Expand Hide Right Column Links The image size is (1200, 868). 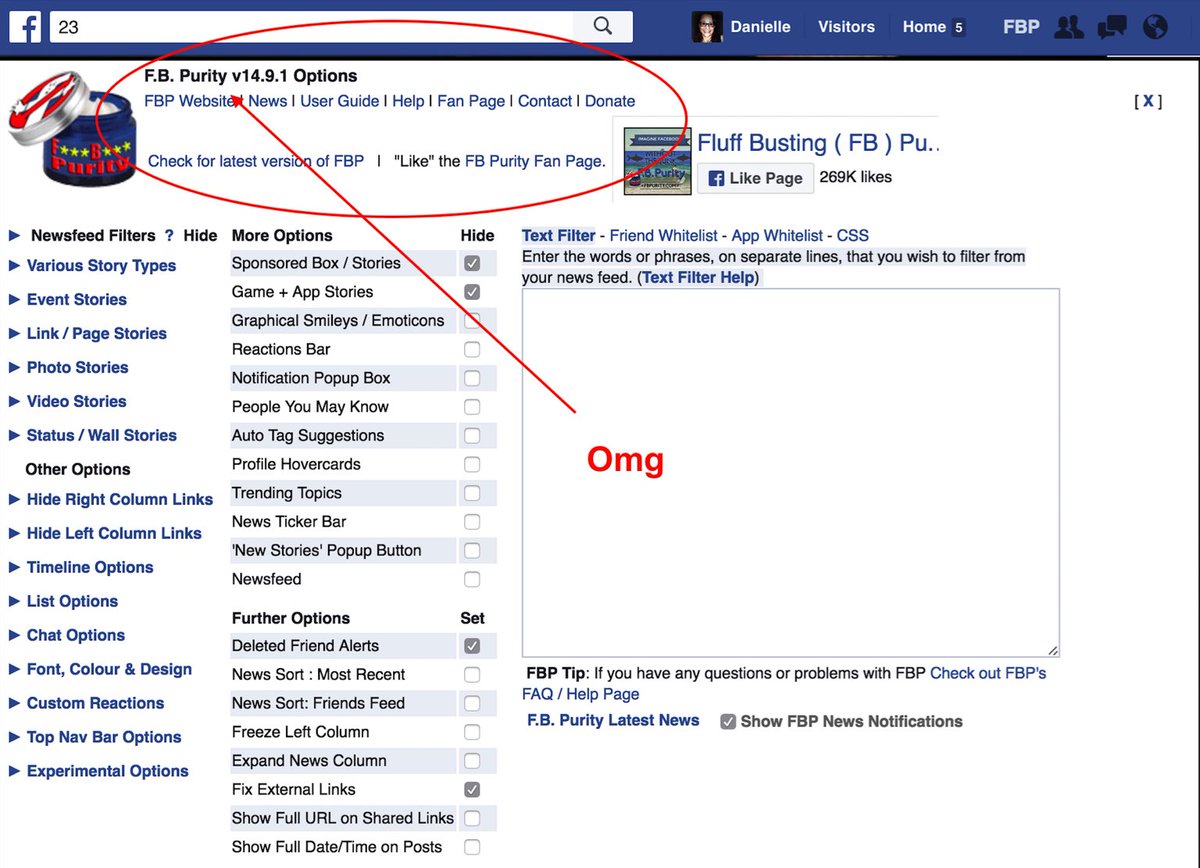tap(120, 500)
